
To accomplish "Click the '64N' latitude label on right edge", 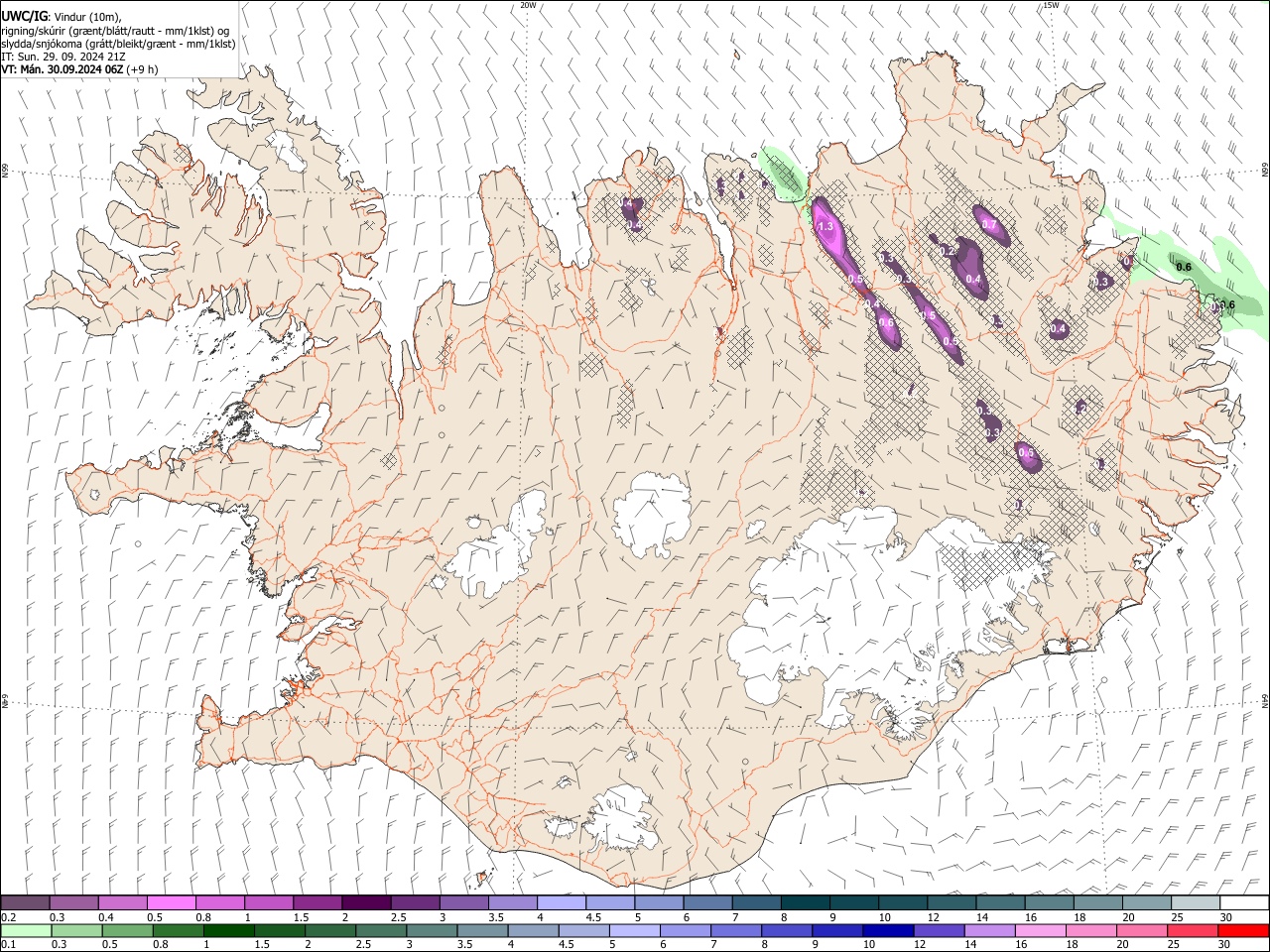I will click(x=1264, y=701).
